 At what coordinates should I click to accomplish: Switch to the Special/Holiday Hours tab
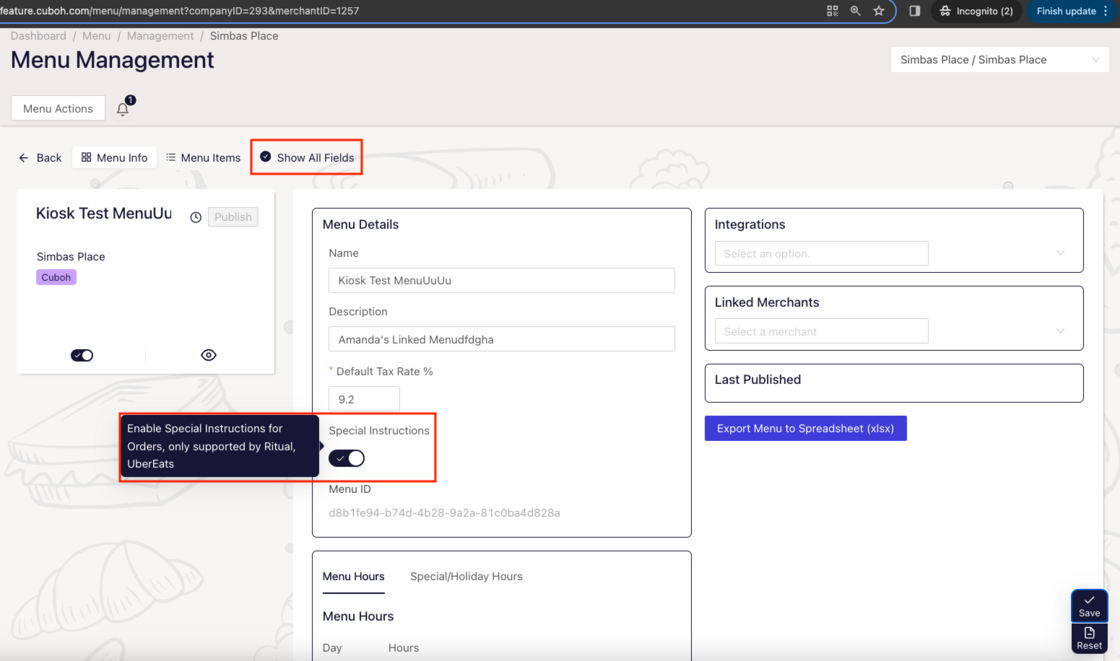[x=466, y=577]
